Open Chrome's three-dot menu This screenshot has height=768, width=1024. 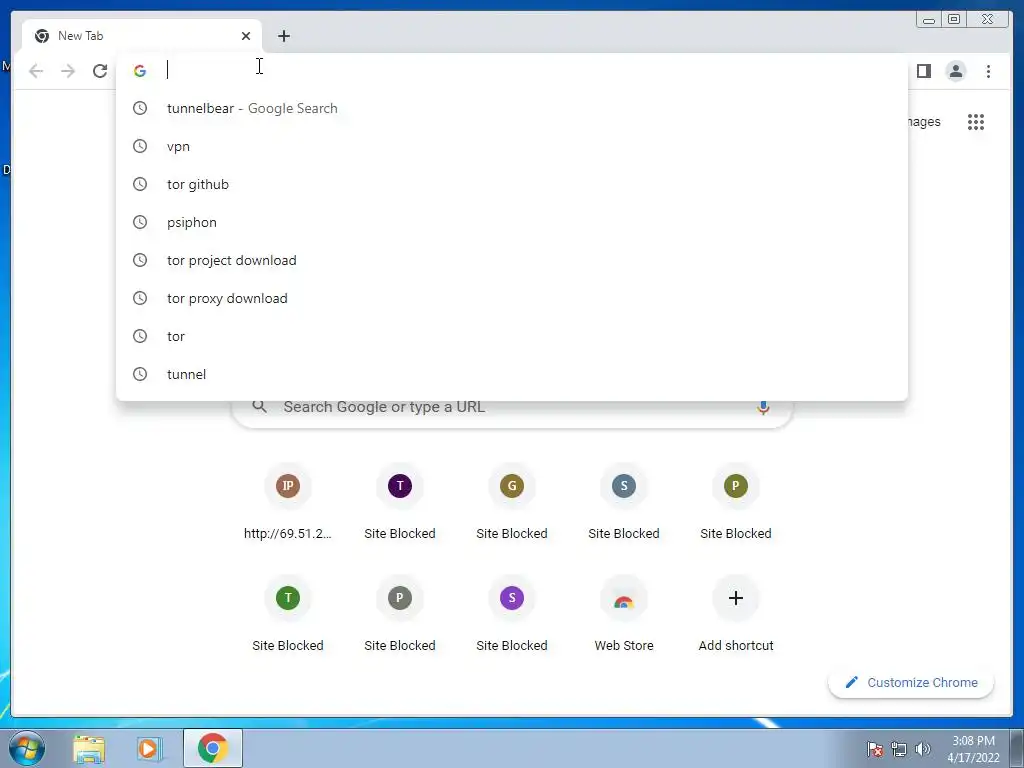pyautogui.click(x=988, y=71)
